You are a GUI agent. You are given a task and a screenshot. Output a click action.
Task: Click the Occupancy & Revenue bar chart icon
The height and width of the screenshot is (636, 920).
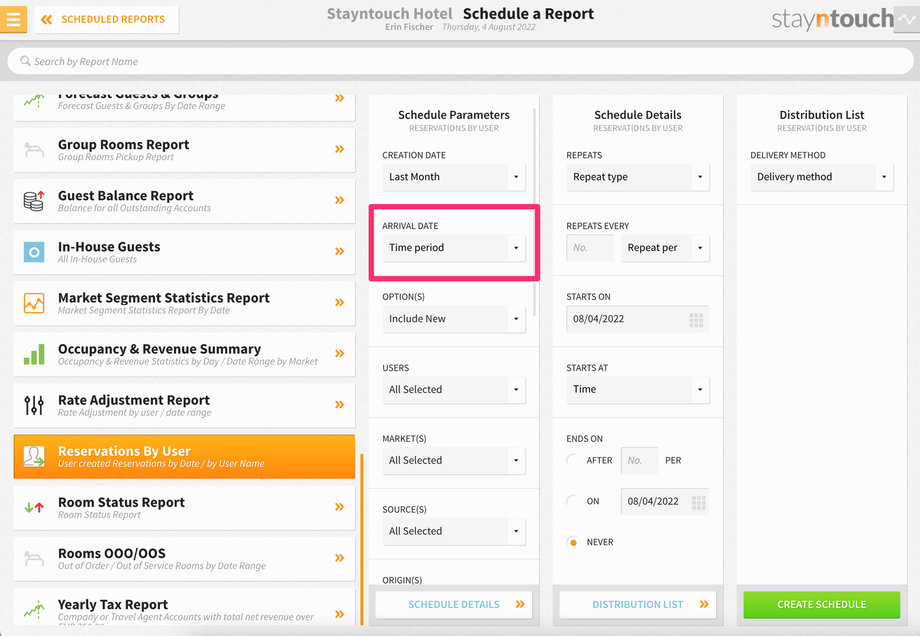(34, 354)
